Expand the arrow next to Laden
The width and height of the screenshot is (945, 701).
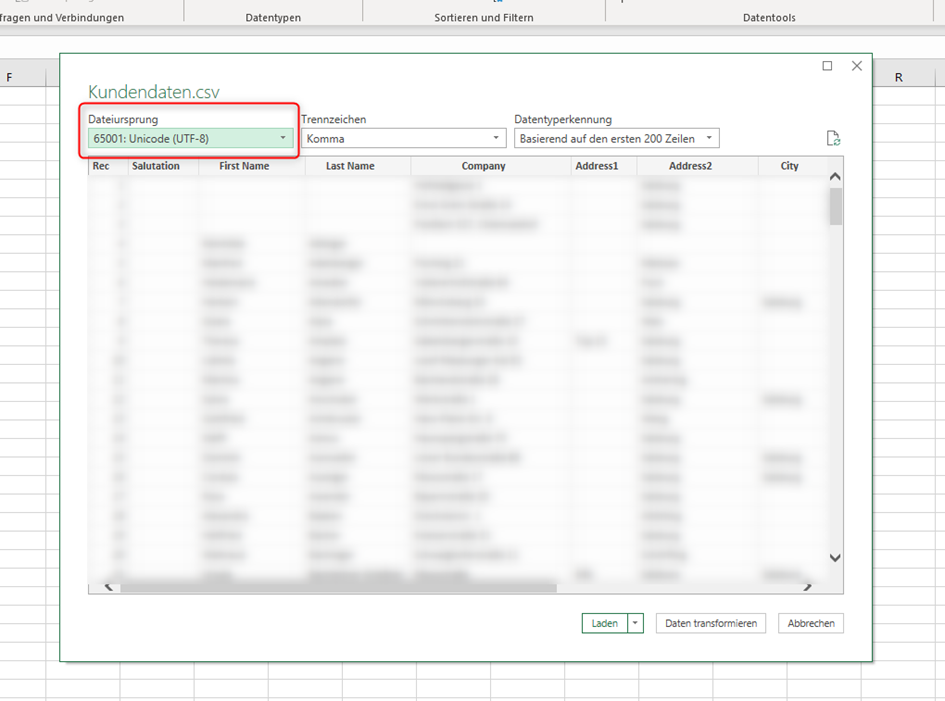[635, 623]
